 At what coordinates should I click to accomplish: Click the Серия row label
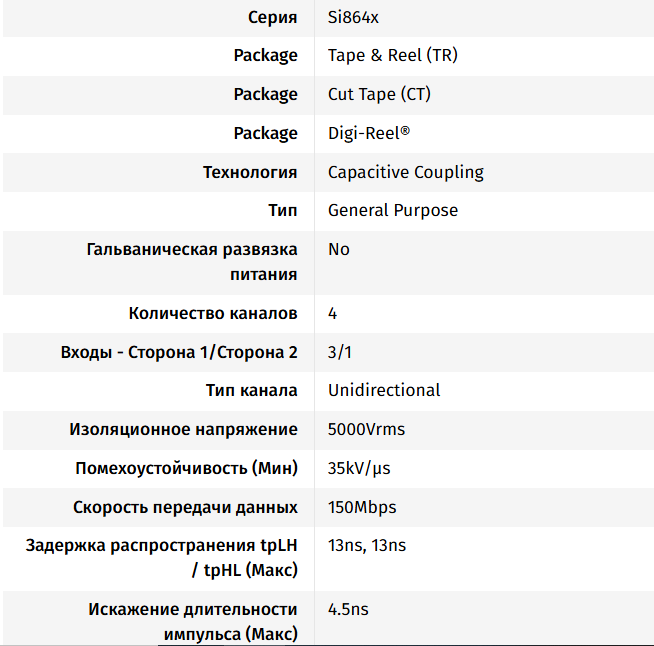pyautogui.click(x=271, y=17)
